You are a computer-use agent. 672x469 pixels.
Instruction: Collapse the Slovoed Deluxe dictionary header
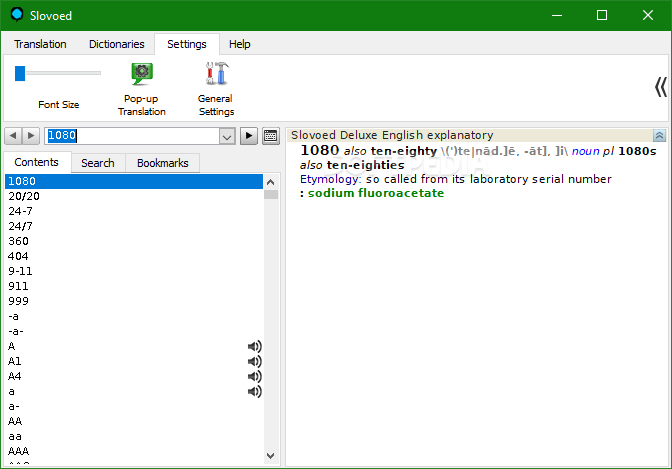659,135
